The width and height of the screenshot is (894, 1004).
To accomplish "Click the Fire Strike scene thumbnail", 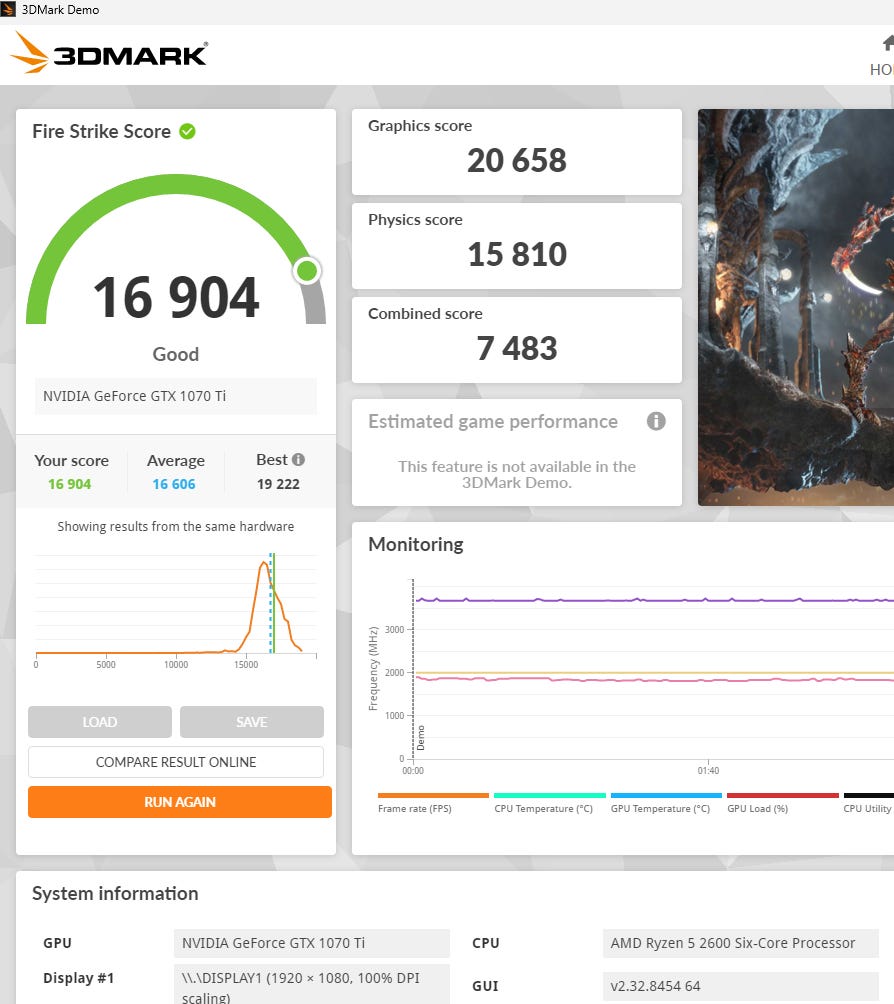I will pos(795,307).
